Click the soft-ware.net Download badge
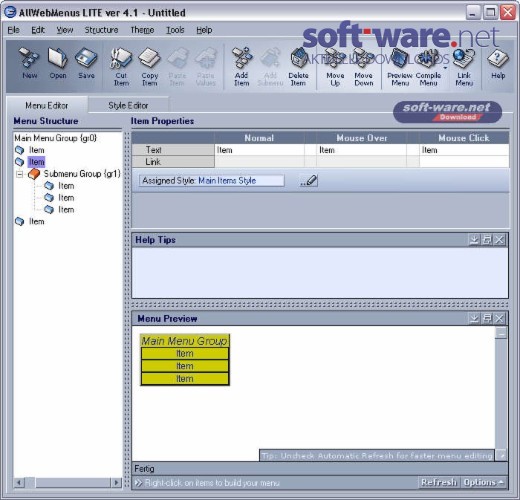The width and height of the screenshot is (520, 500). 447,112
